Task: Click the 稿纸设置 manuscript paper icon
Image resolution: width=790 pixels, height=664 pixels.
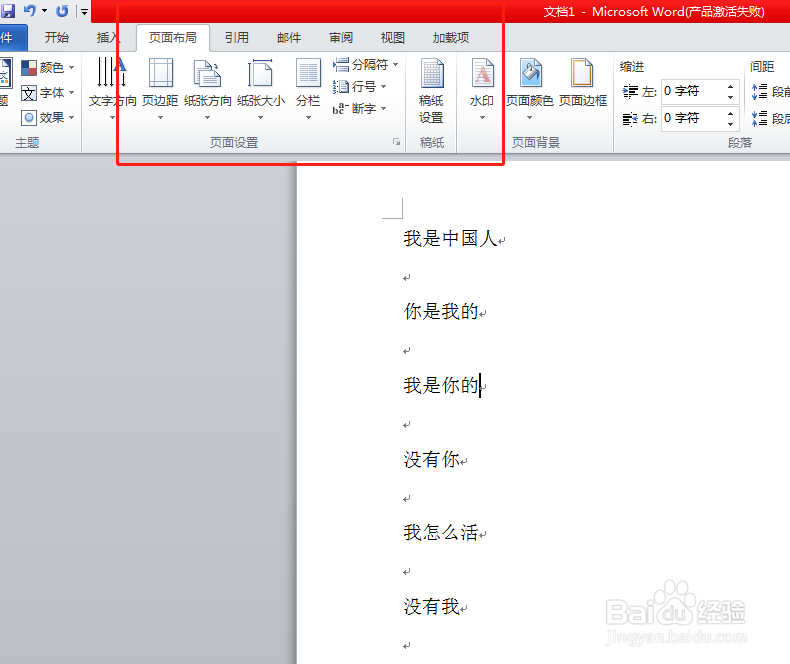Action: [x=432, y=73]
